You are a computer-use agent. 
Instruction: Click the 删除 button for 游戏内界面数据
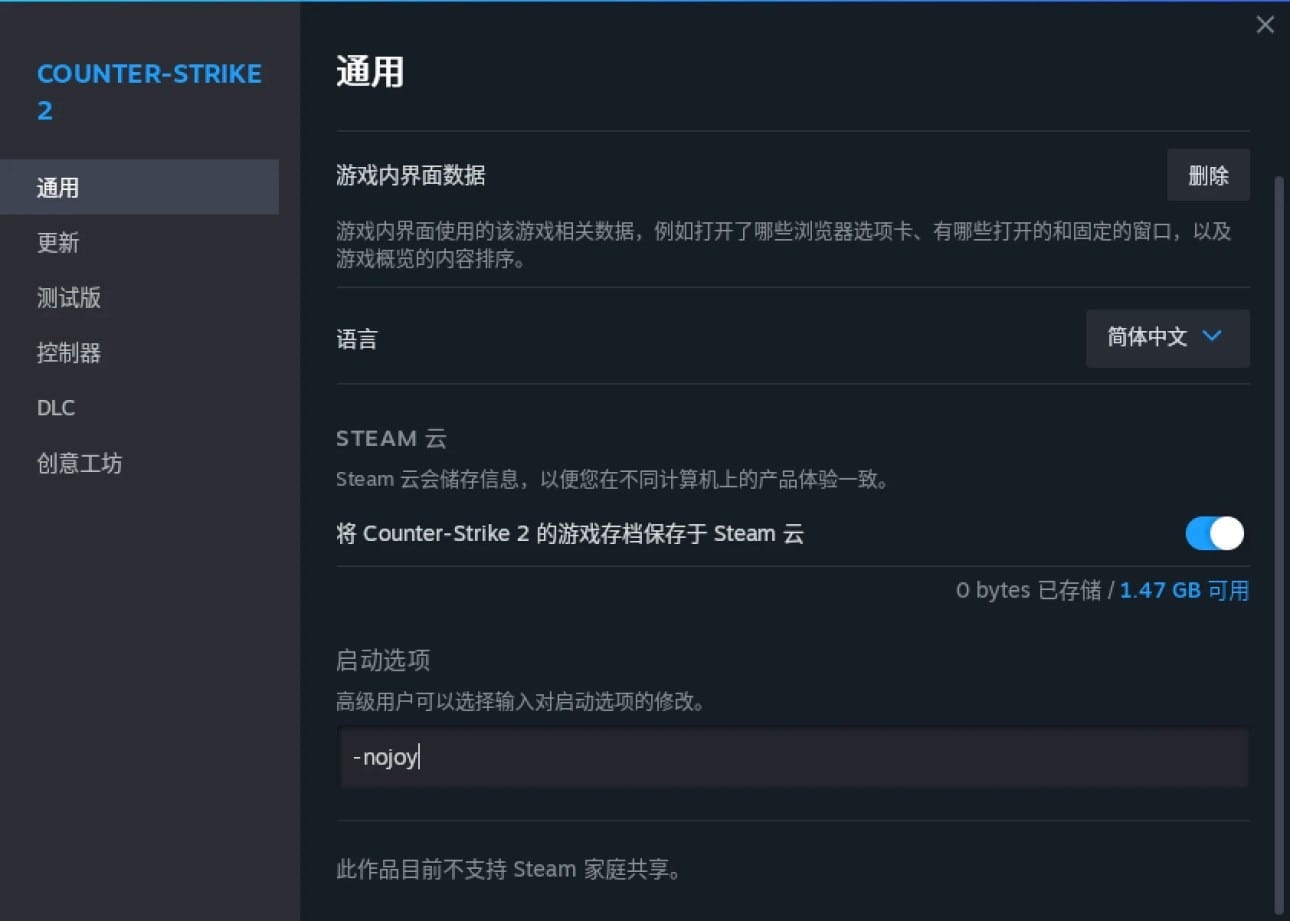pos(1208,175)
